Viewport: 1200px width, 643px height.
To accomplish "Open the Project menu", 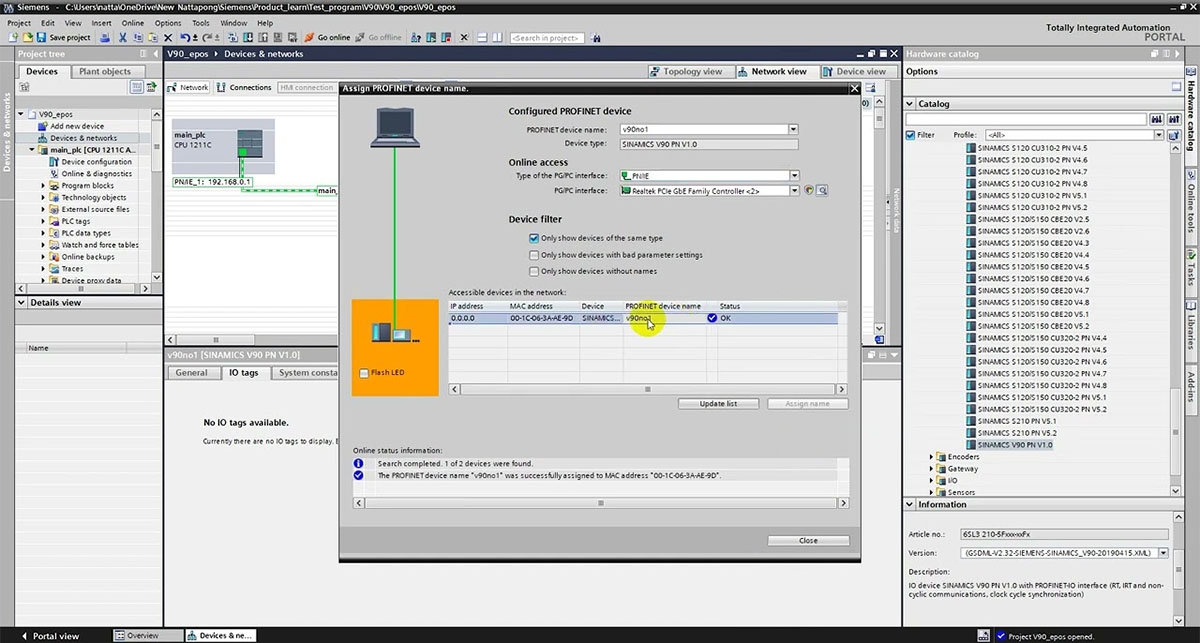I will (19, 22).
